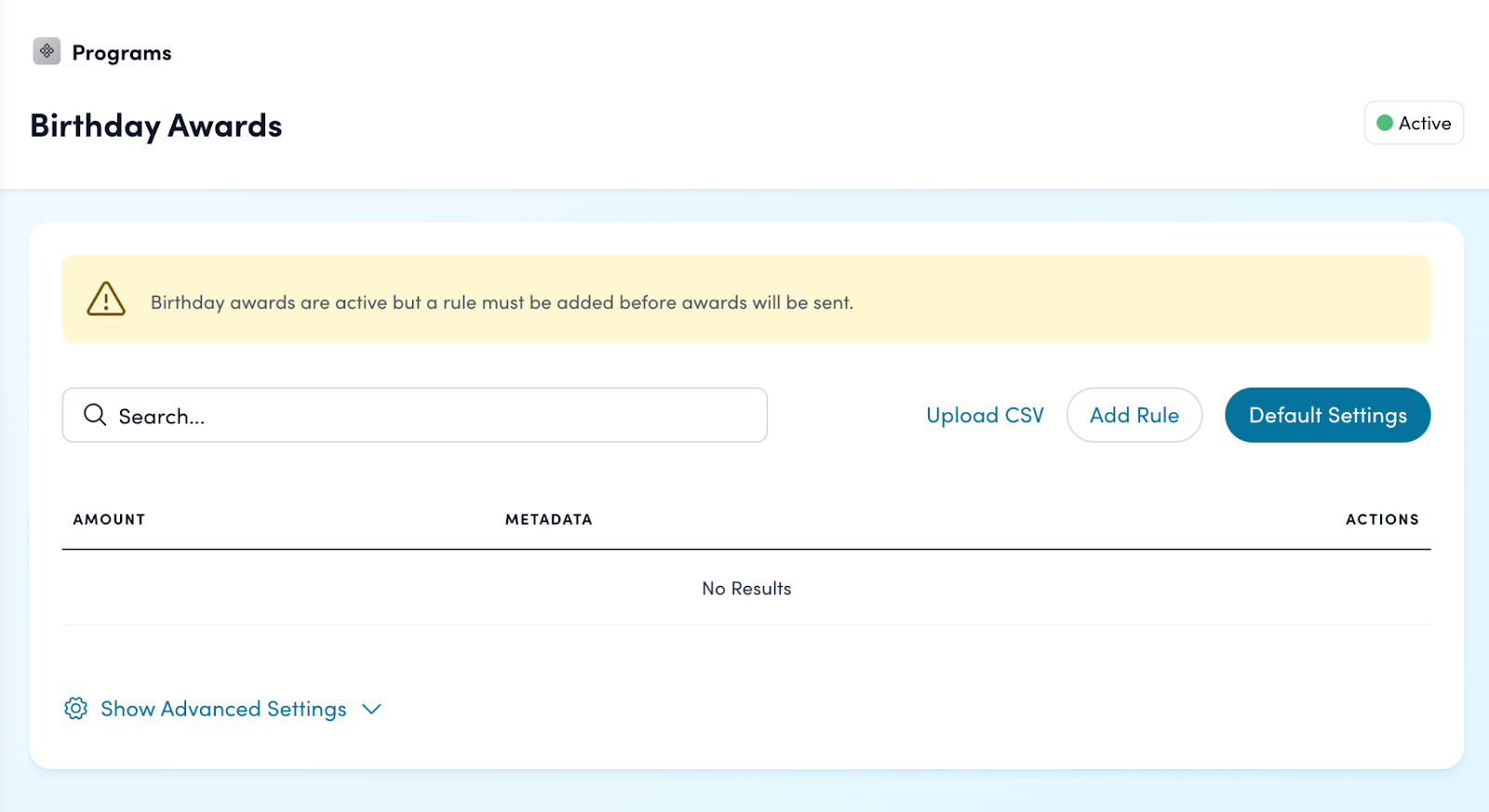Sort by the AMOUNT column header
Viewport: 1489px width, 812px height.
pos(109,519)
